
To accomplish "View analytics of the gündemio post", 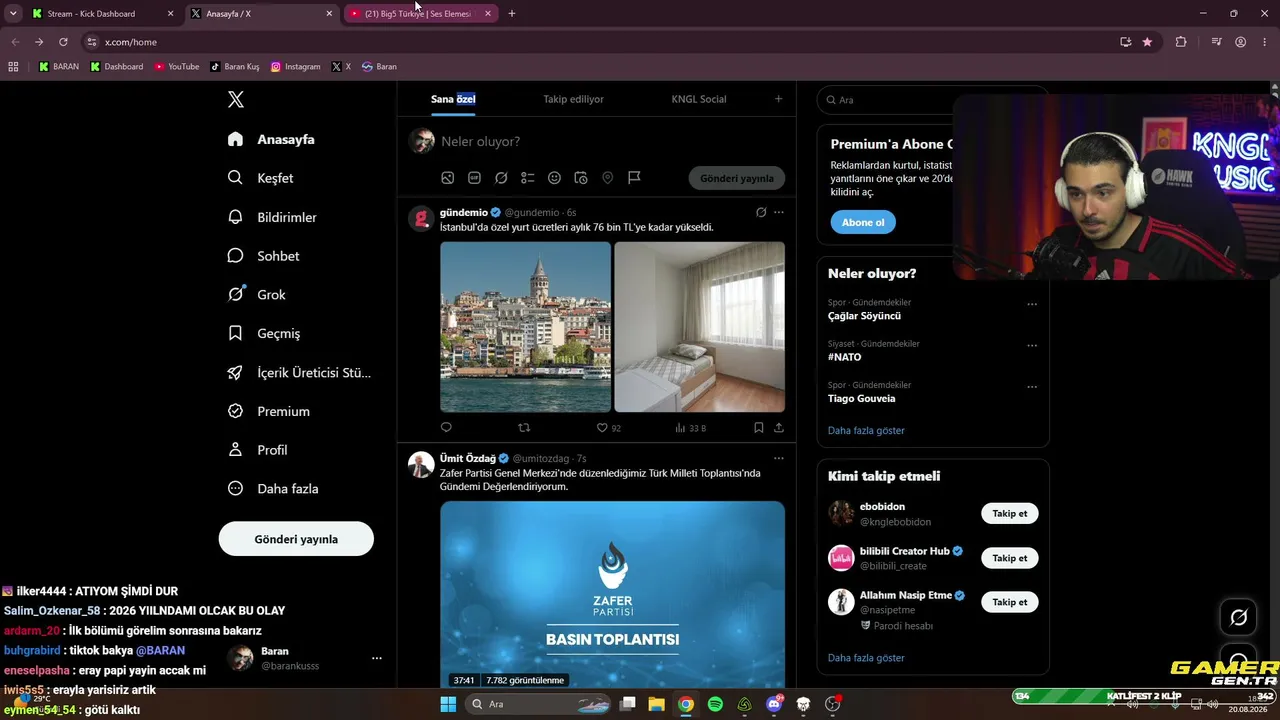I will [x=690, y=428].
